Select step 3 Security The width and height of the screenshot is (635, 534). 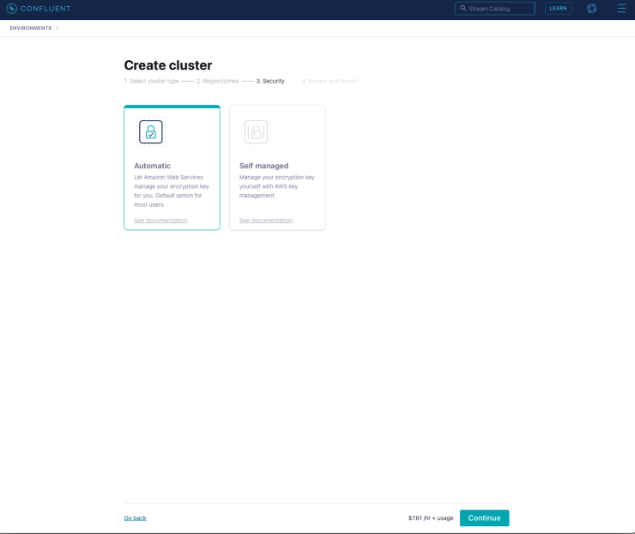coord(270,81)
